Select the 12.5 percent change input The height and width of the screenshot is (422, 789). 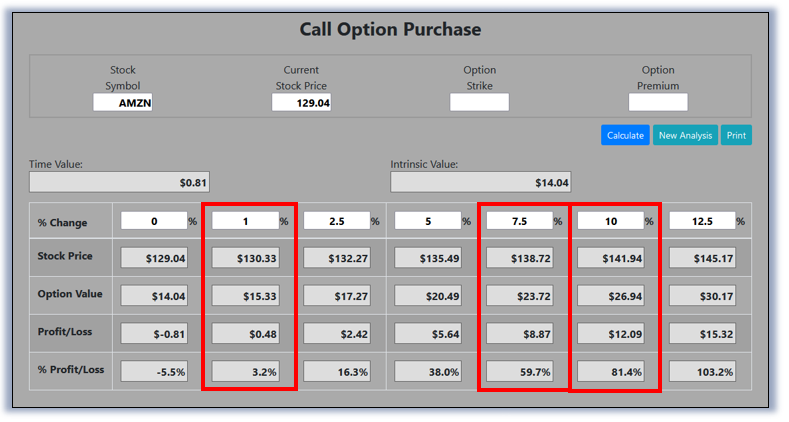(x=702, y=221)
